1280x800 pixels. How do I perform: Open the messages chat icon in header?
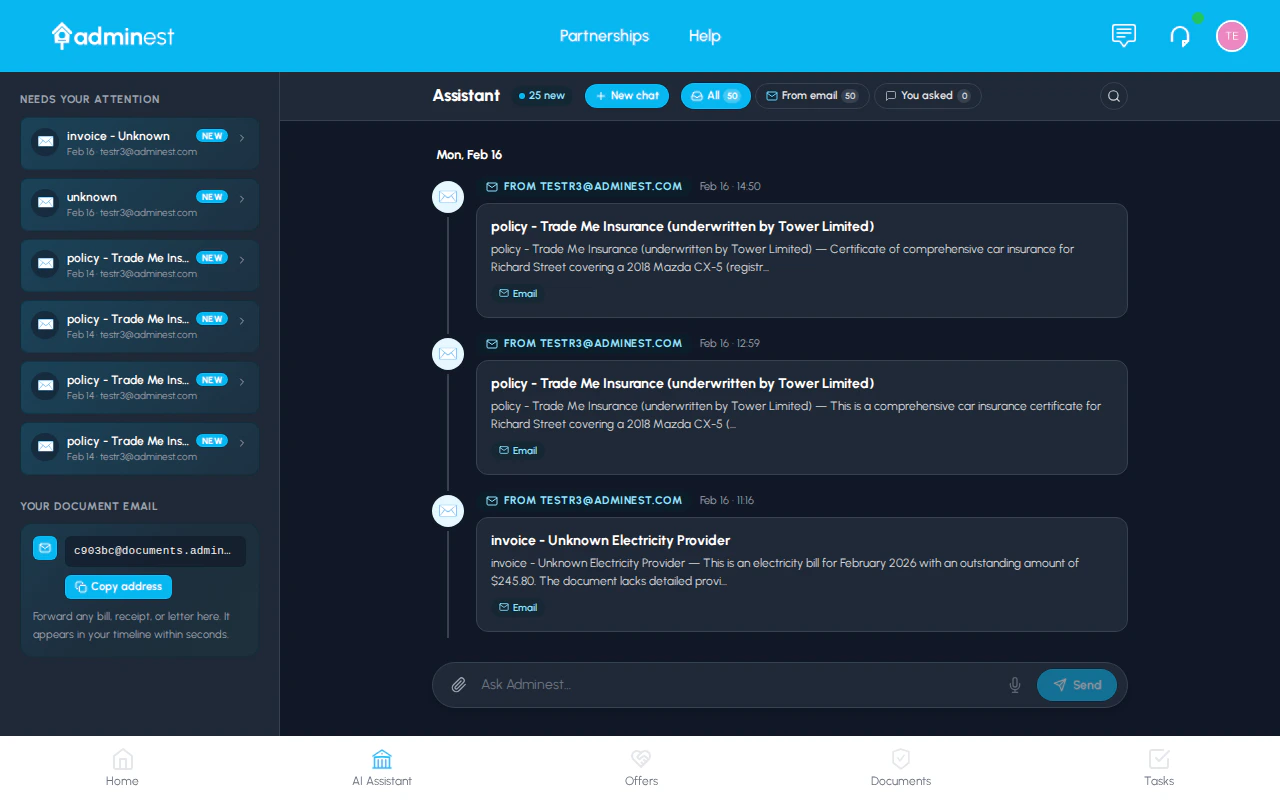[1124, 36]
